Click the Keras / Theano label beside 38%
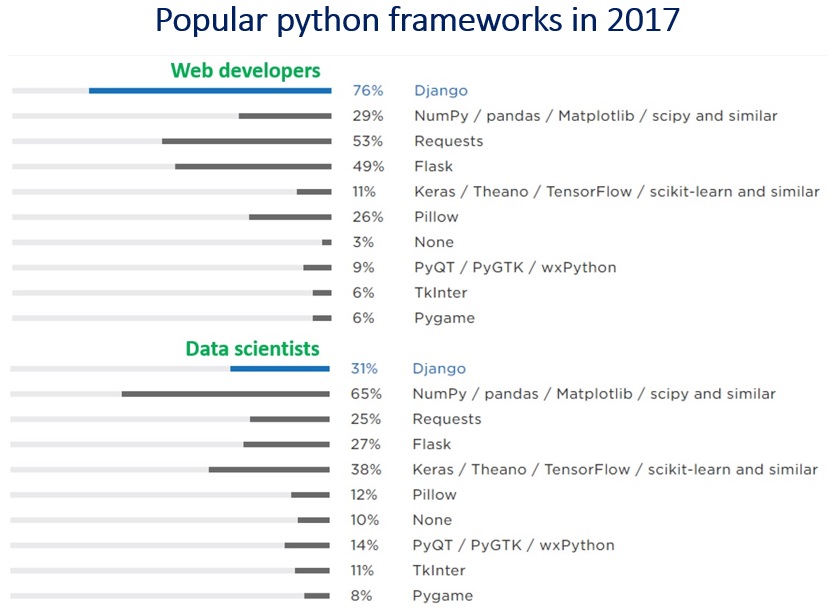 coord(615,469)
